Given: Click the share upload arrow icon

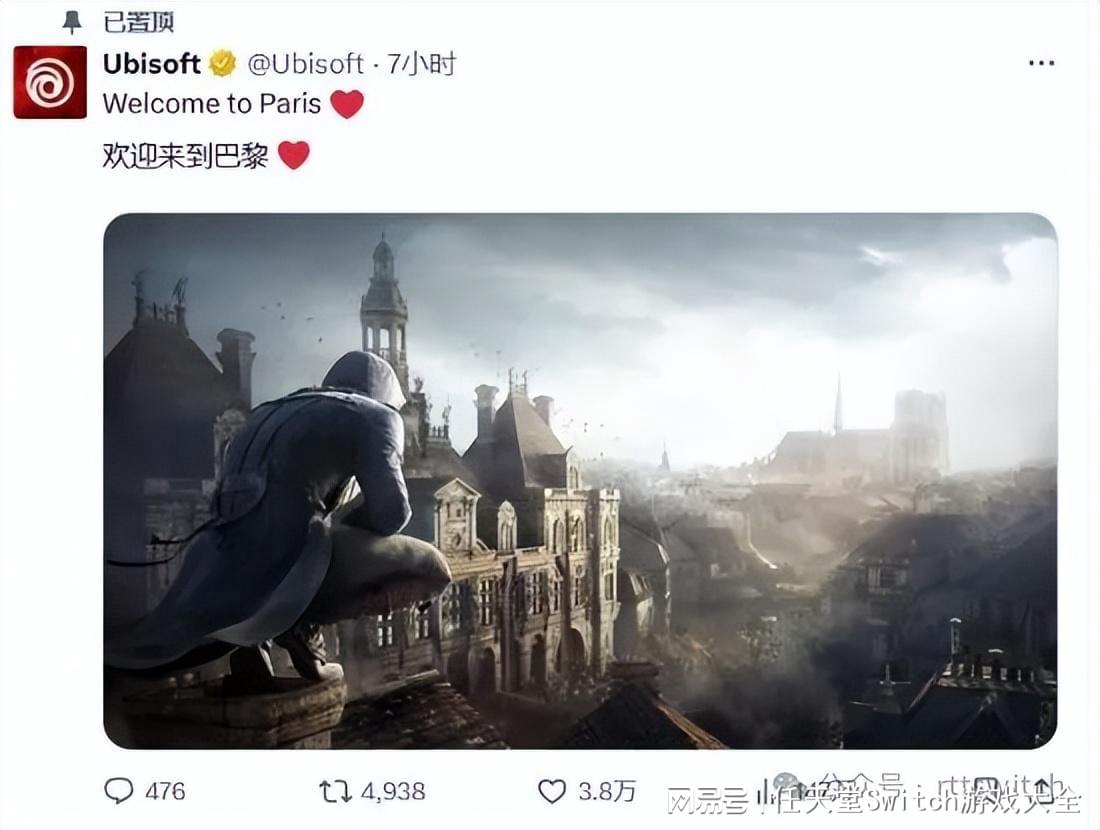Looking at the screenshot, I should click(1043, 789).
